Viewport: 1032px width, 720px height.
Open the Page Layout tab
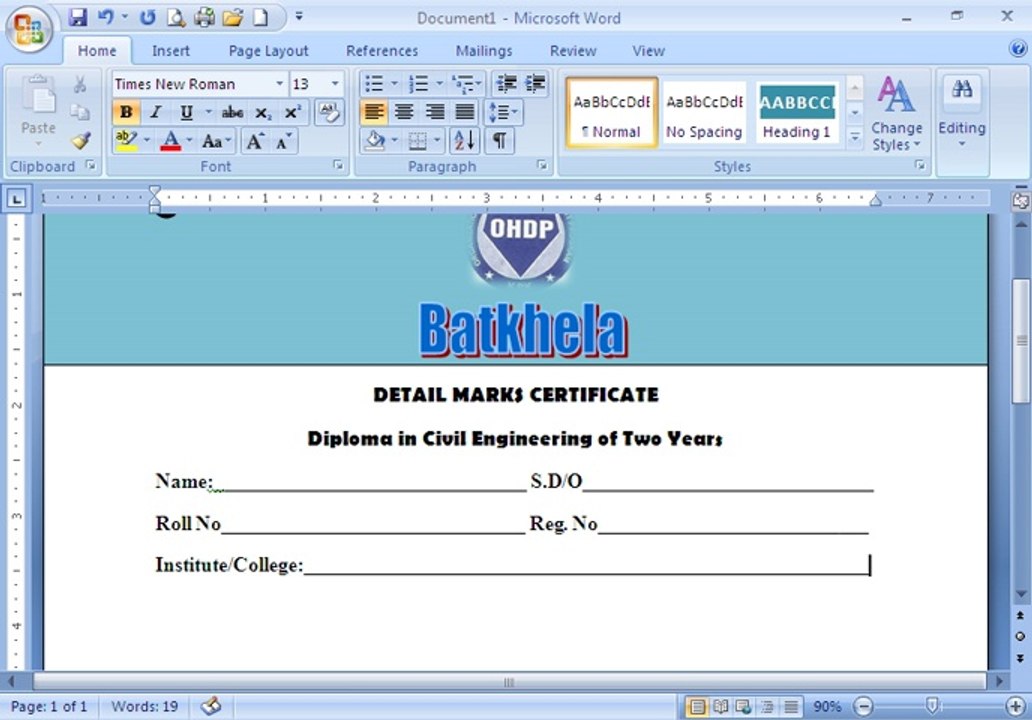point(268,51)
